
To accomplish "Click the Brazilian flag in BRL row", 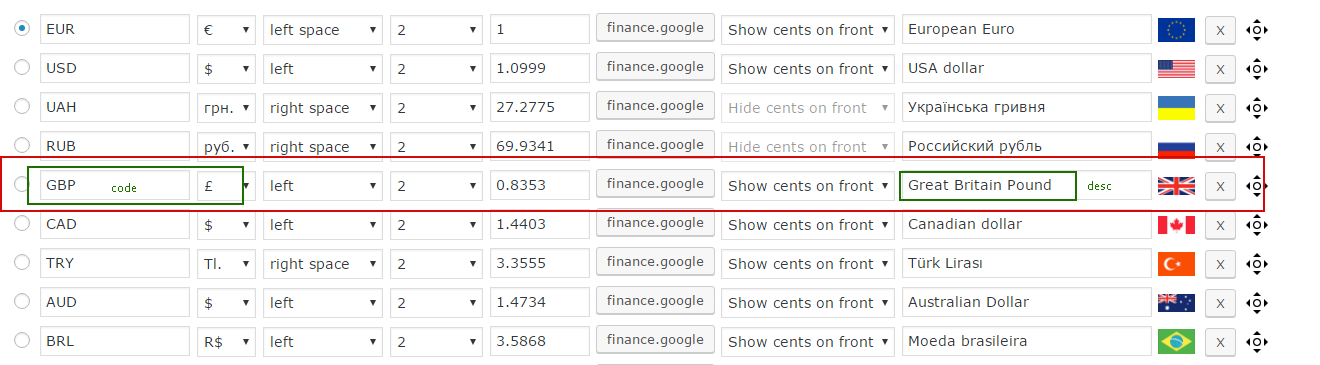I will pos(1176,342).
